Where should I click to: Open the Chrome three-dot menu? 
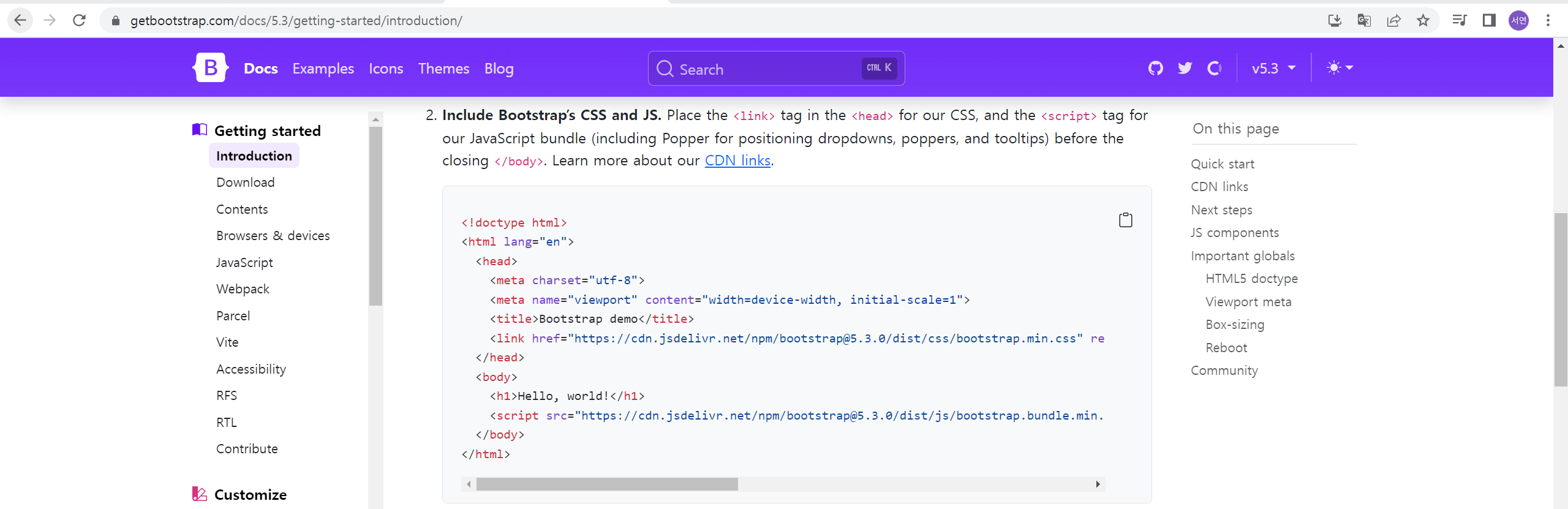pos(1548,21)
